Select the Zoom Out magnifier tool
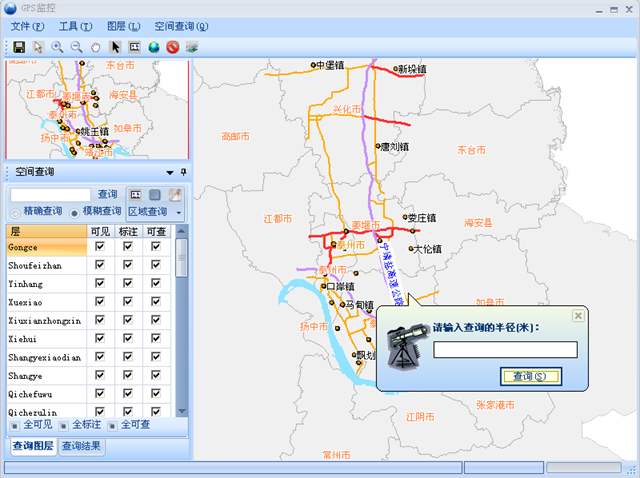Image resolution: width=640 pixels, height=478 pixels. (76, 46)
